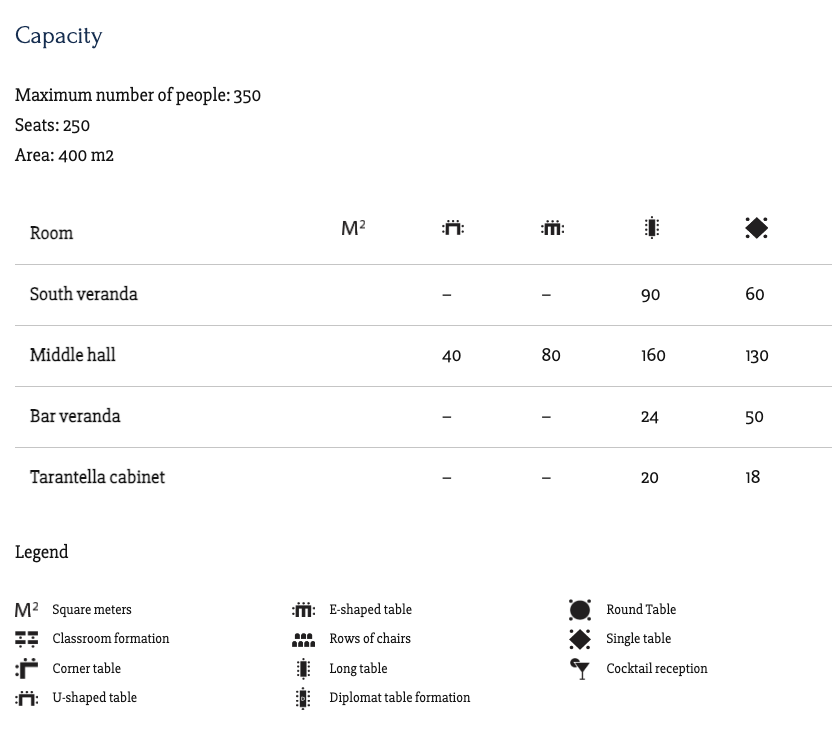
Task: Click the Single table diamond icon in header
Action: point(756,228)
